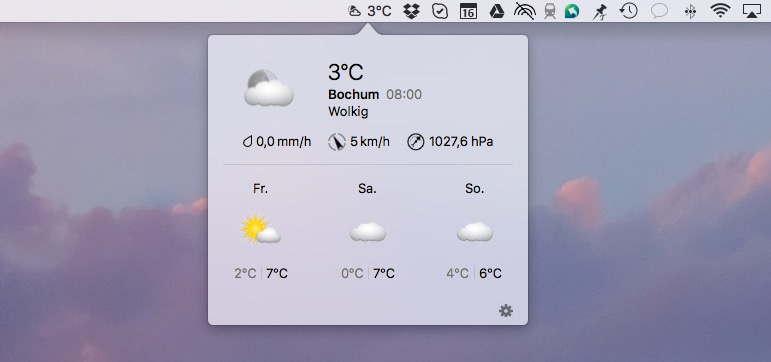Click the train icon in menu bar
Screen dimensions: 771x362
point(550,11)
